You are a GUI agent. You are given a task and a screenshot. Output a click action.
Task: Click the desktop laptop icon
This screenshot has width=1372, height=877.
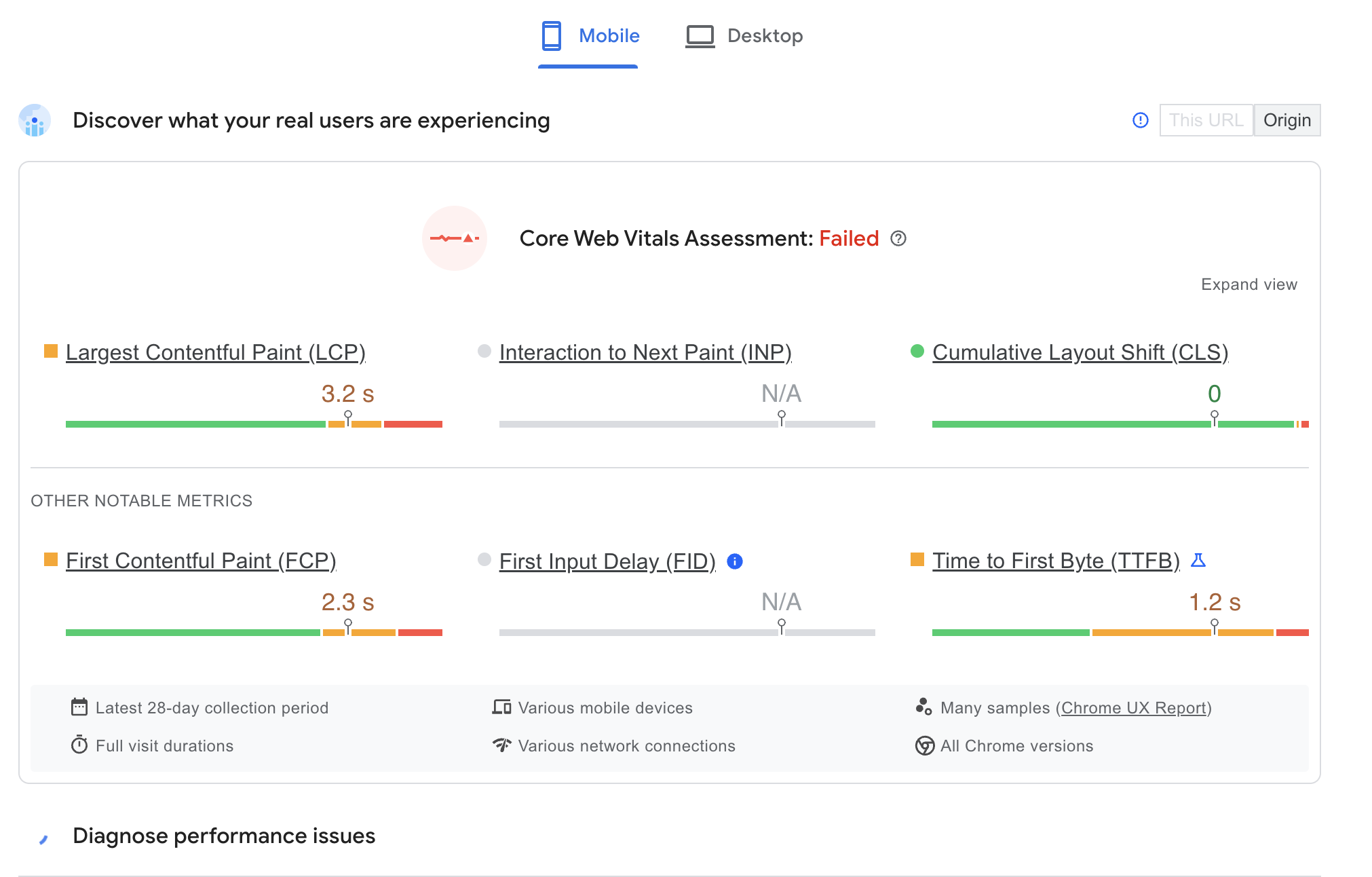(x=700, y=36)
